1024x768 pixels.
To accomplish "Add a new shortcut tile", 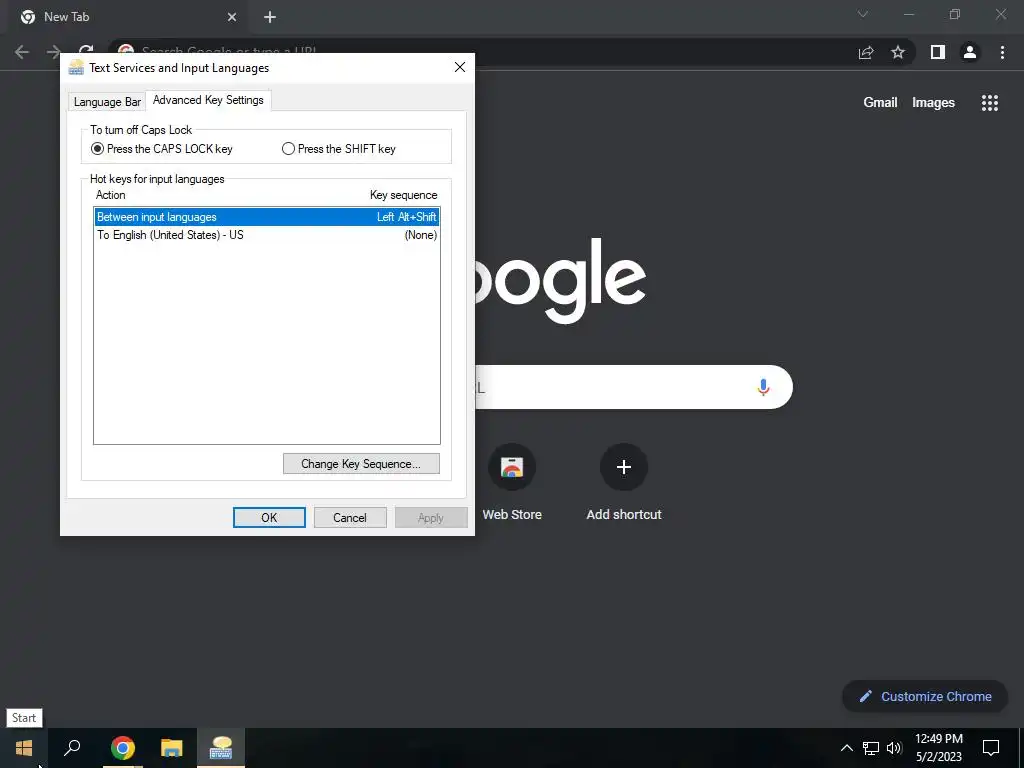I will (x=624, y=482).
